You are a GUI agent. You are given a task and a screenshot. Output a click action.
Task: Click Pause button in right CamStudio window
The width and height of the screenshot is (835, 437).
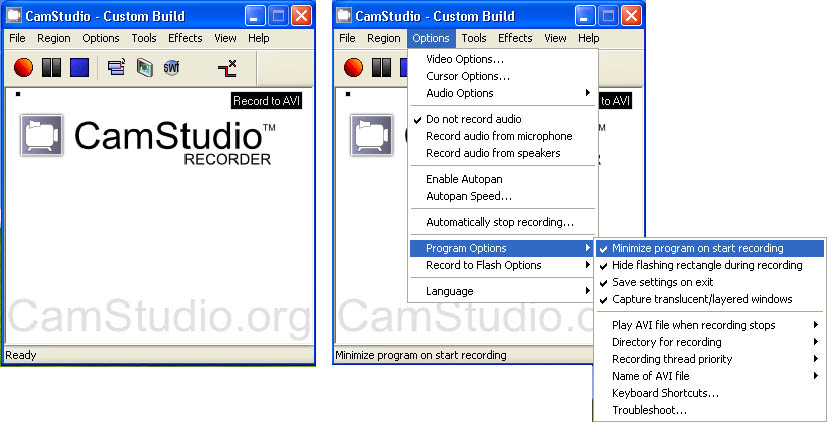381,68
